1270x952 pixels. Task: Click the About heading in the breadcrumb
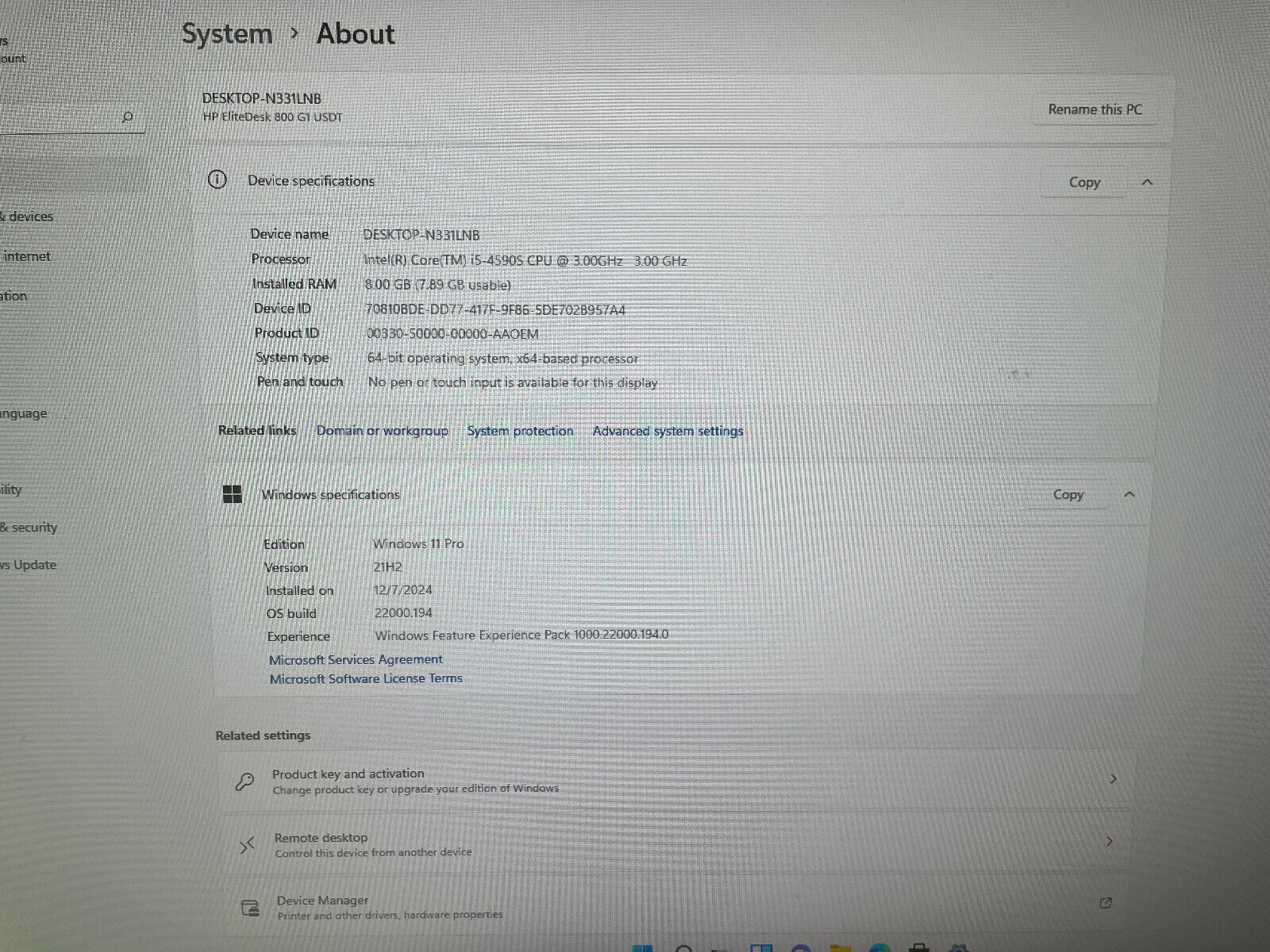356,34
